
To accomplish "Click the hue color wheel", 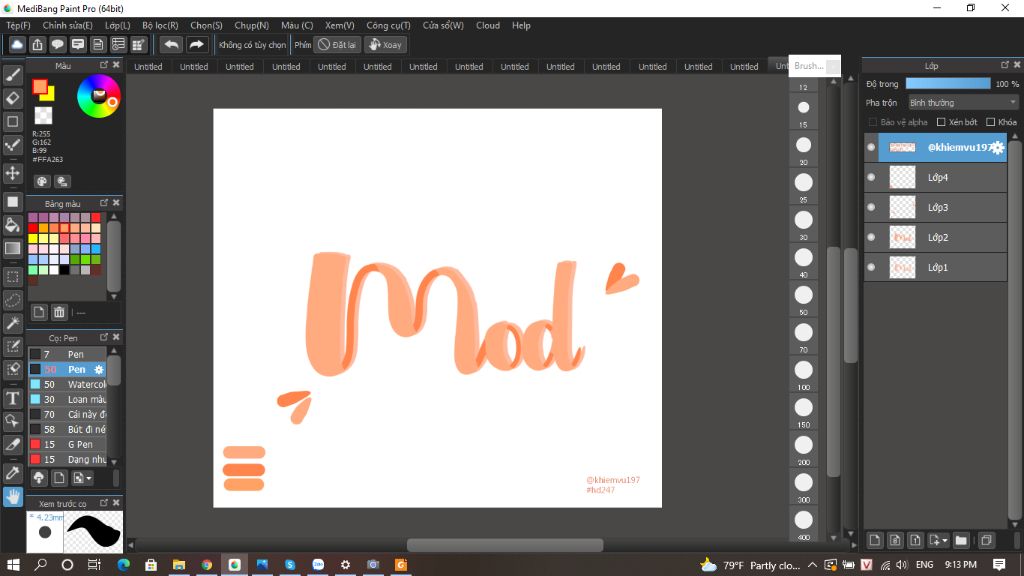I will coord(99,97).
